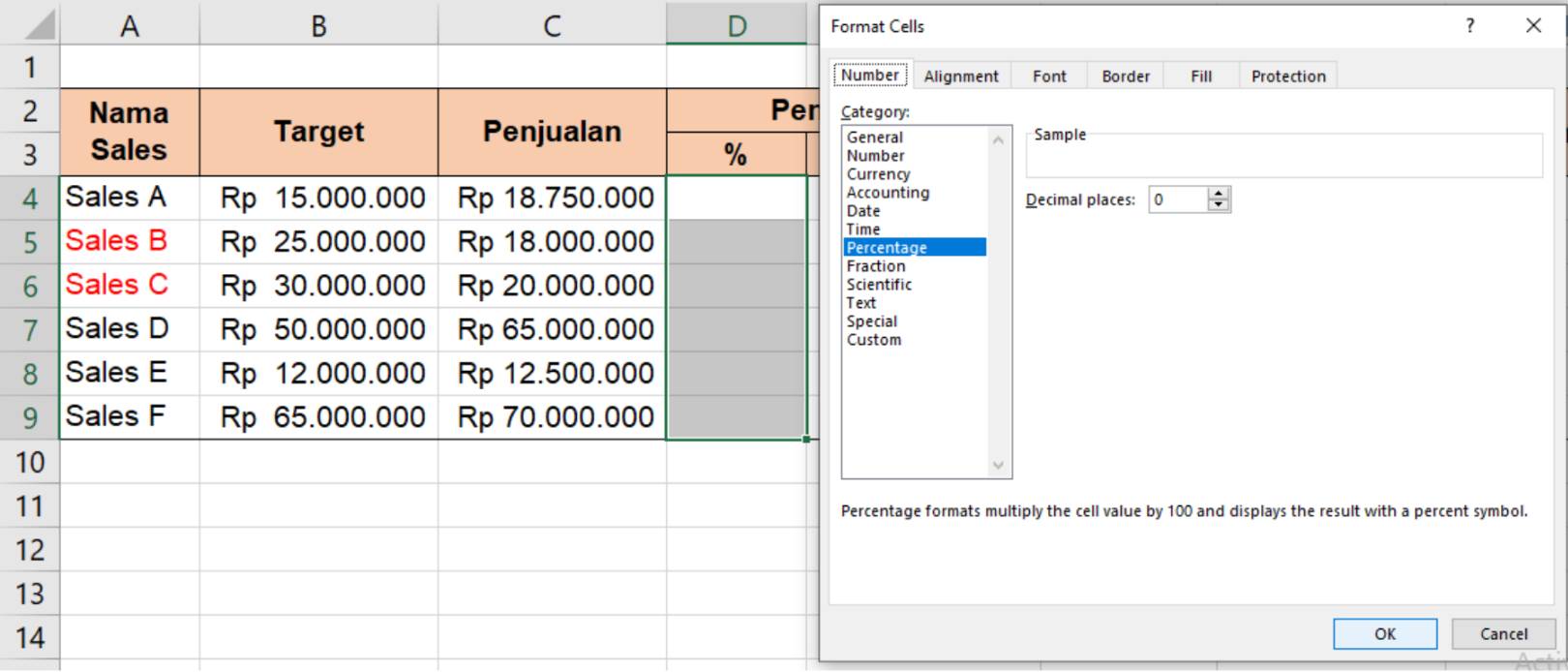Select the Sales D cell
The image size is (1568, 672).
pyautogui.click(x=130, y=329)
